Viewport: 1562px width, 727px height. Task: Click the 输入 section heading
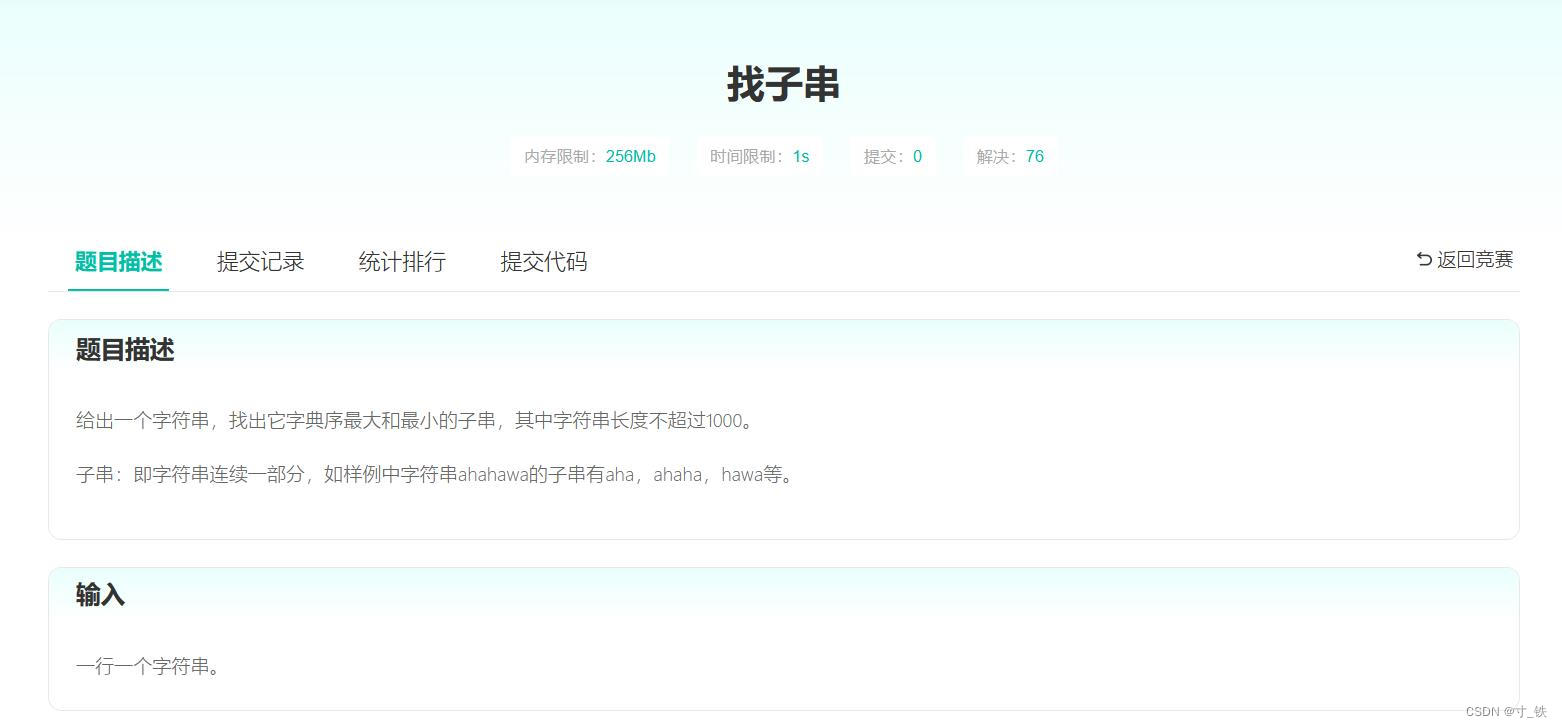pos(99,594)
